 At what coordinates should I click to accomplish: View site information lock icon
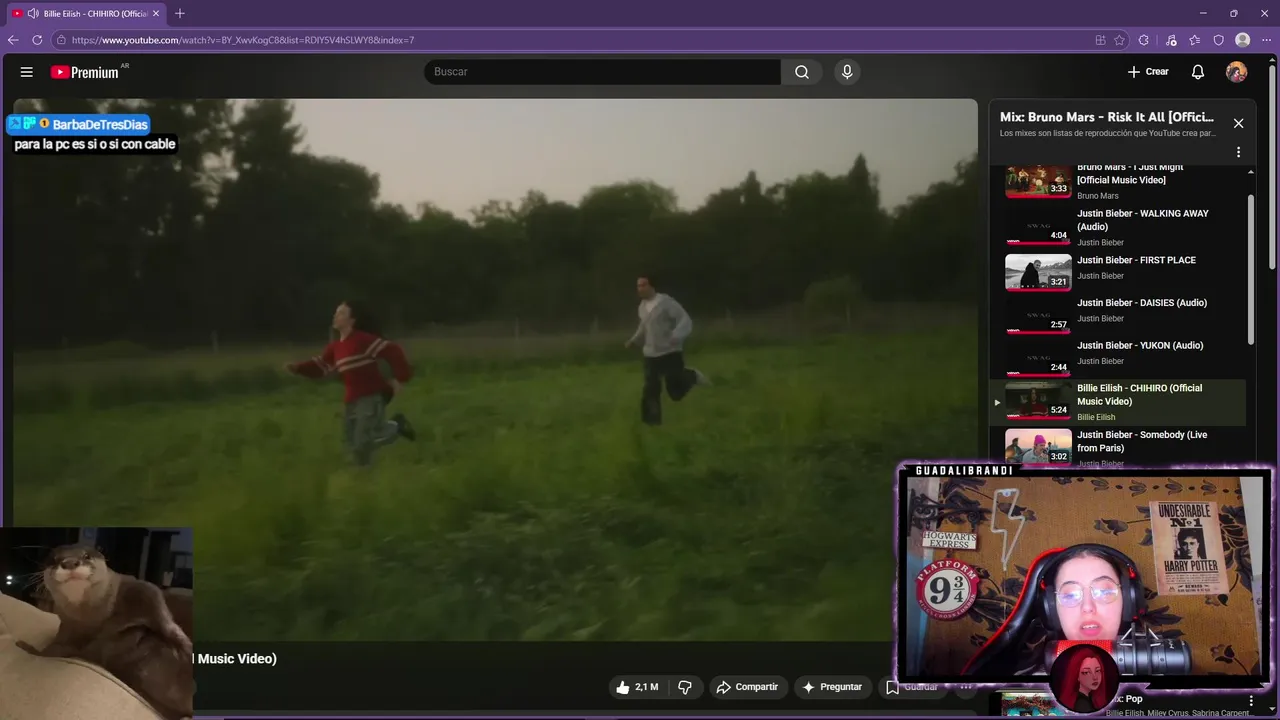tap(61, 40)
